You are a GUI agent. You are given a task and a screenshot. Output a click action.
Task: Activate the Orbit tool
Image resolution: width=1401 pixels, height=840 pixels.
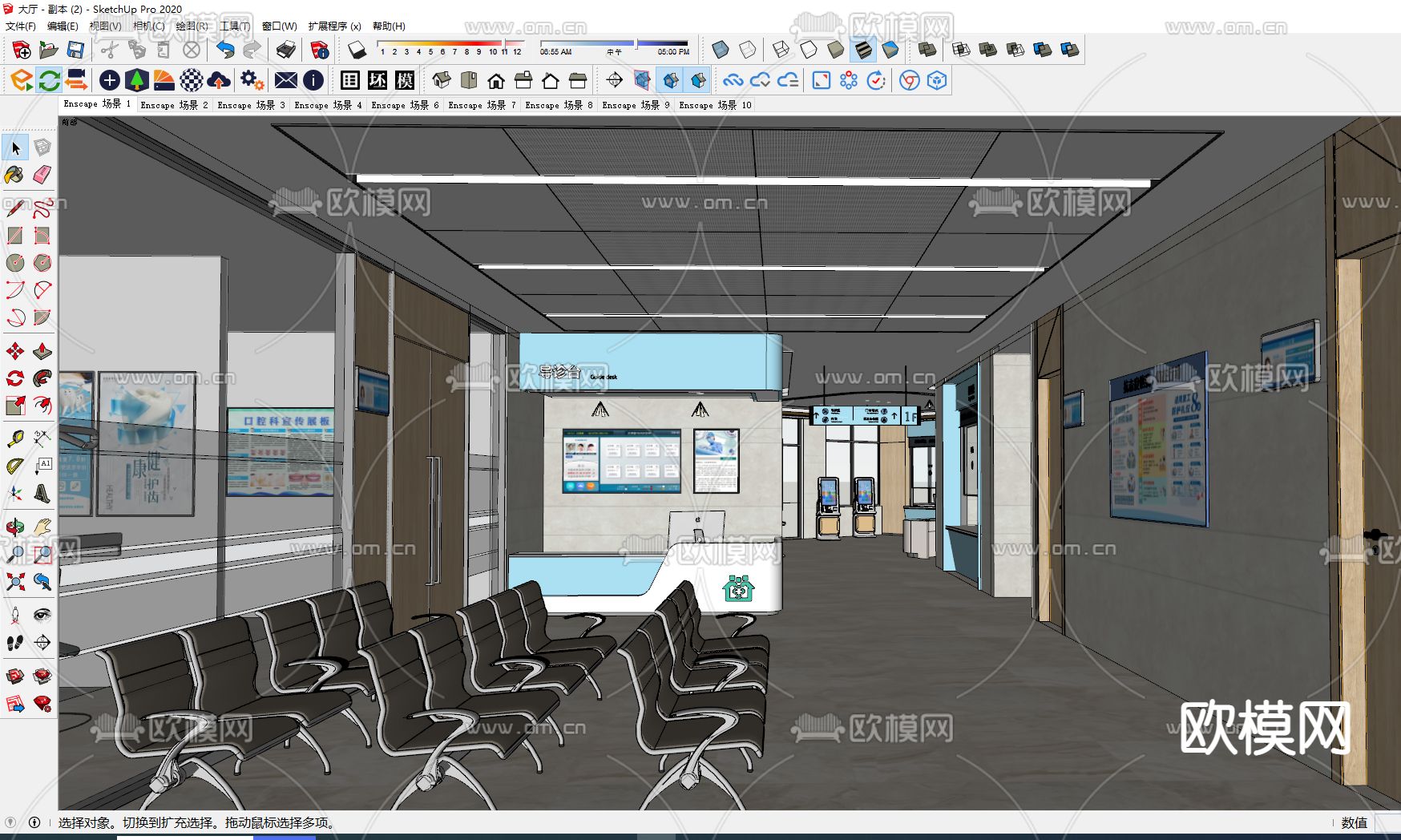click(15, 527)
